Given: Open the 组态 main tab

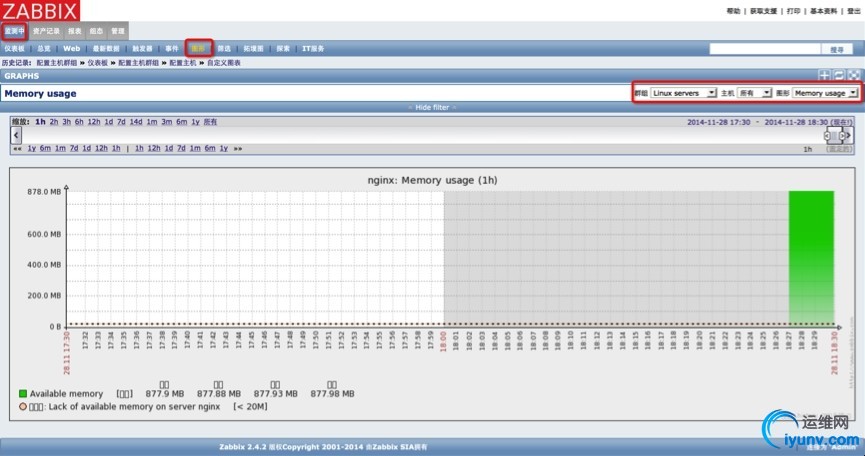Looking at the screenshot, I should (97, 31).
